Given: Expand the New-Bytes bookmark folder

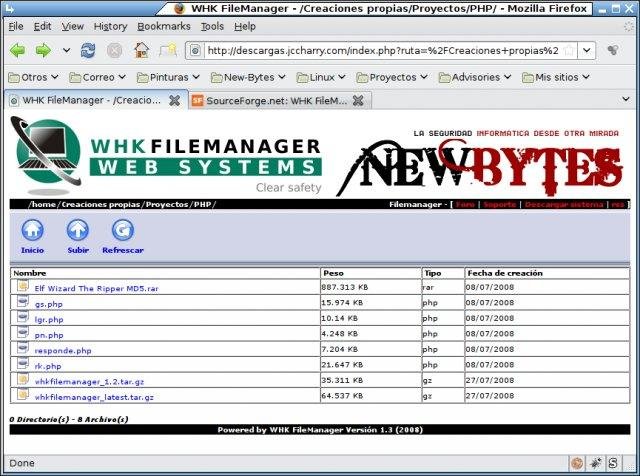Looking at the screenshot, I should pos(248,77).
